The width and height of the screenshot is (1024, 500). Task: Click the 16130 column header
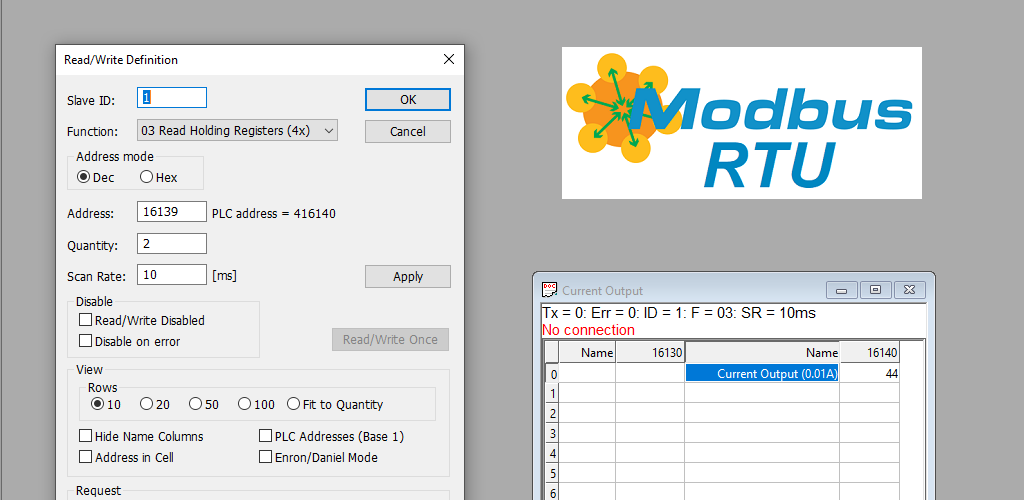pos(650,352)
